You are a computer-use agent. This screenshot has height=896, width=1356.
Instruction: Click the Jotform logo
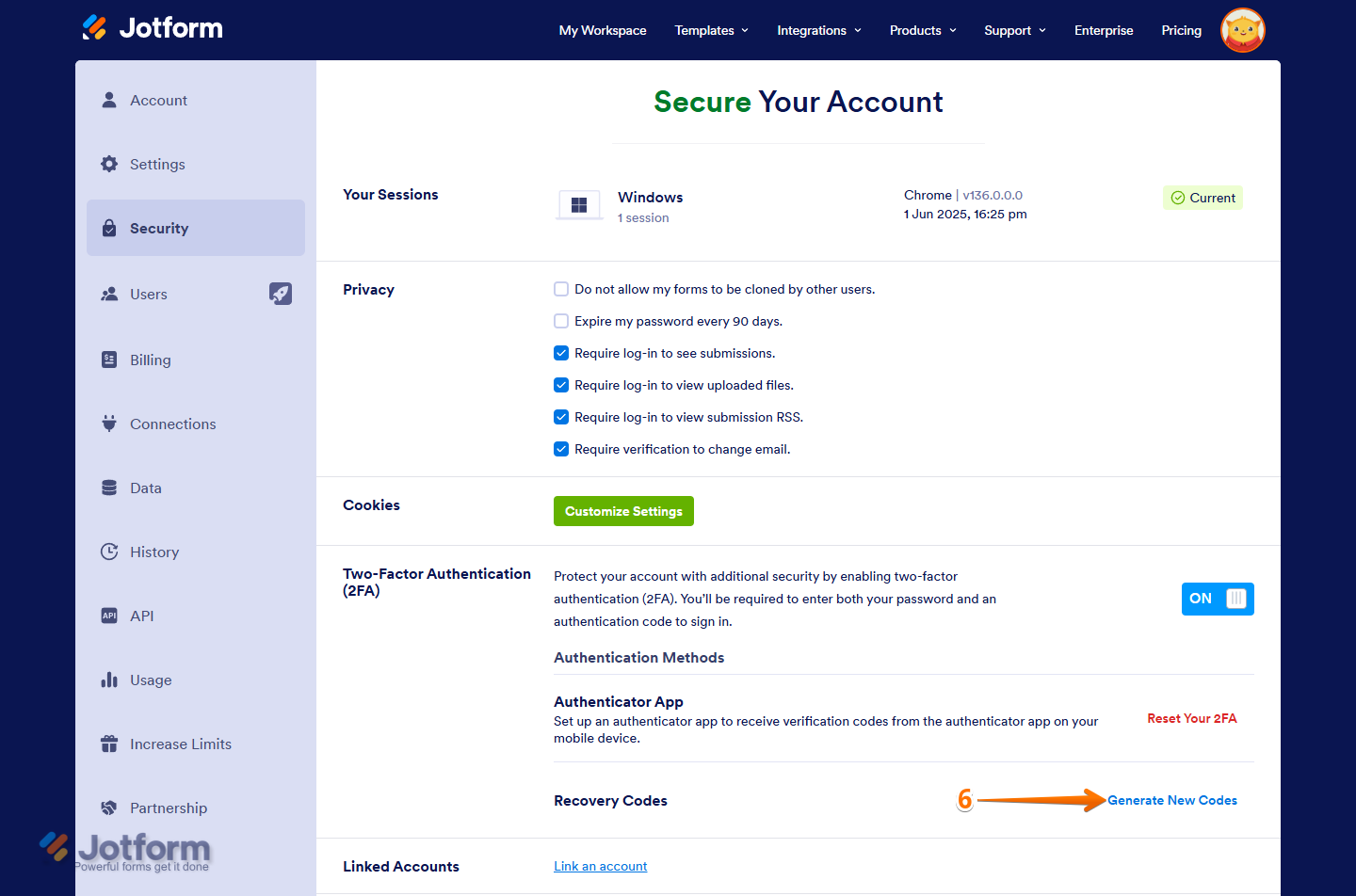click(152, 27)
